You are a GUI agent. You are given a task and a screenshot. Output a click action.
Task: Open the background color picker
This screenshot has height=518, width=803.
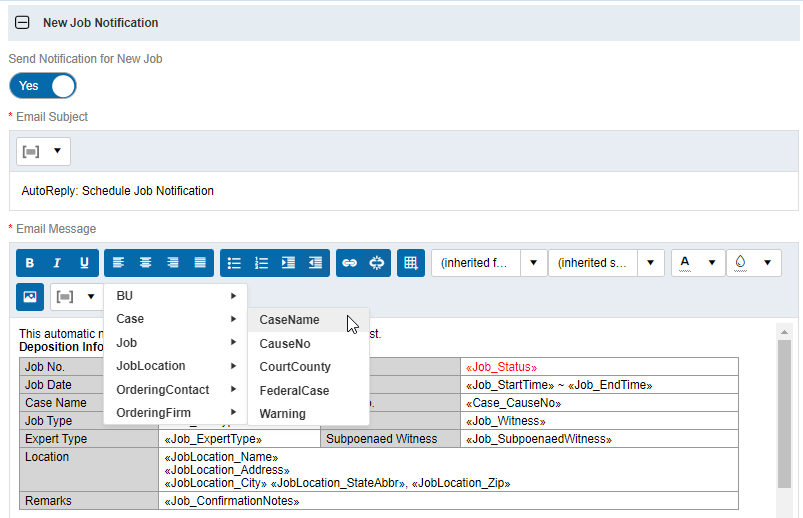pos(753,263)
